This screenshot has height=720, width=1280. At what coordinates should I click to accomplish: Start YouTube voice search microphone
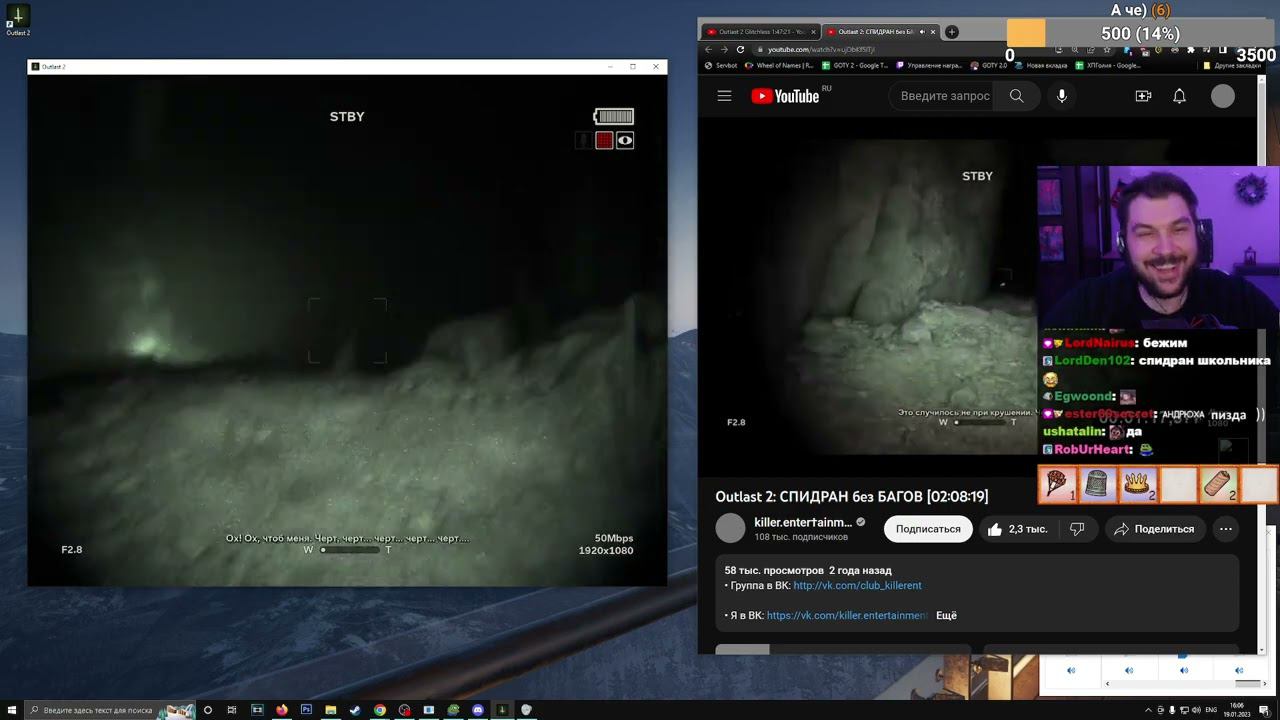pos(1062,96)
